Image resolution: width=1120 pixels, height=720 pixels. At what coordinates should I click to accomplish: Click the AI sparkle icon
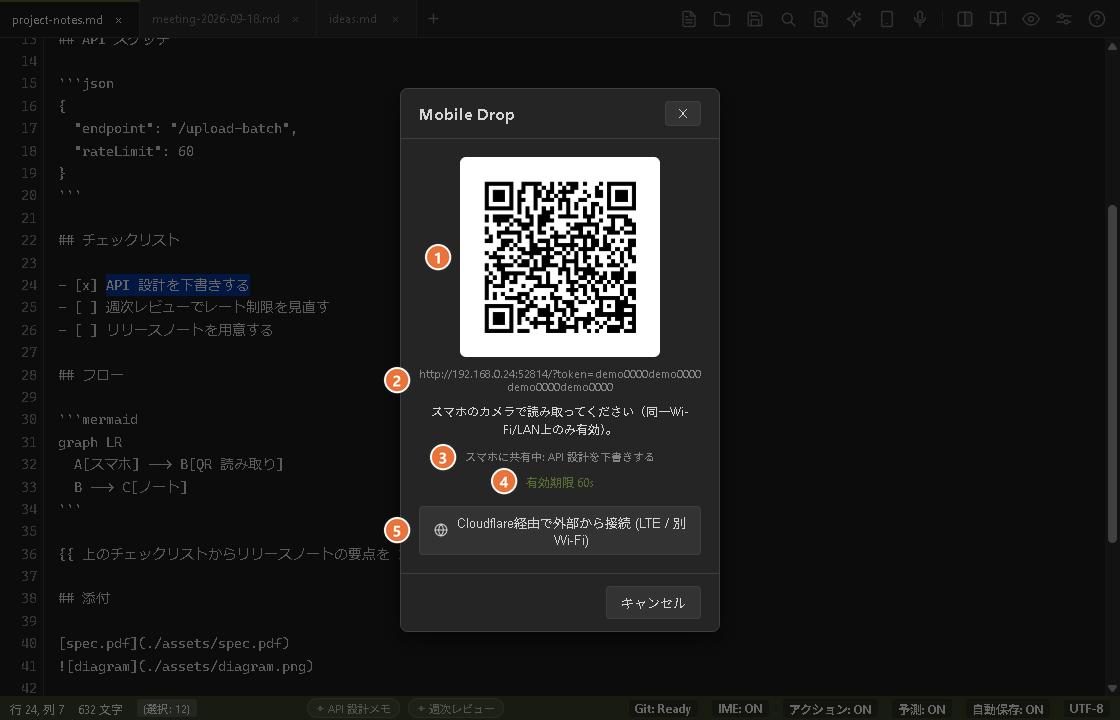(854, 19)
